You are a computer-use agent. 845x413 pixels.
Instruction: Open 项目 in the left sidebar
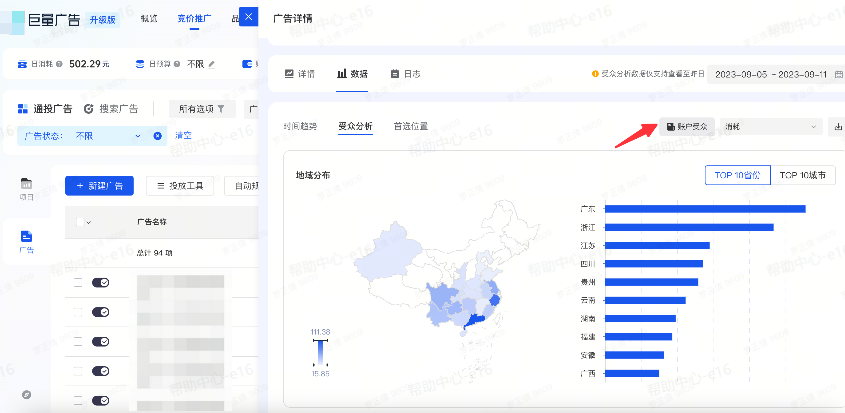coord(26,188)
